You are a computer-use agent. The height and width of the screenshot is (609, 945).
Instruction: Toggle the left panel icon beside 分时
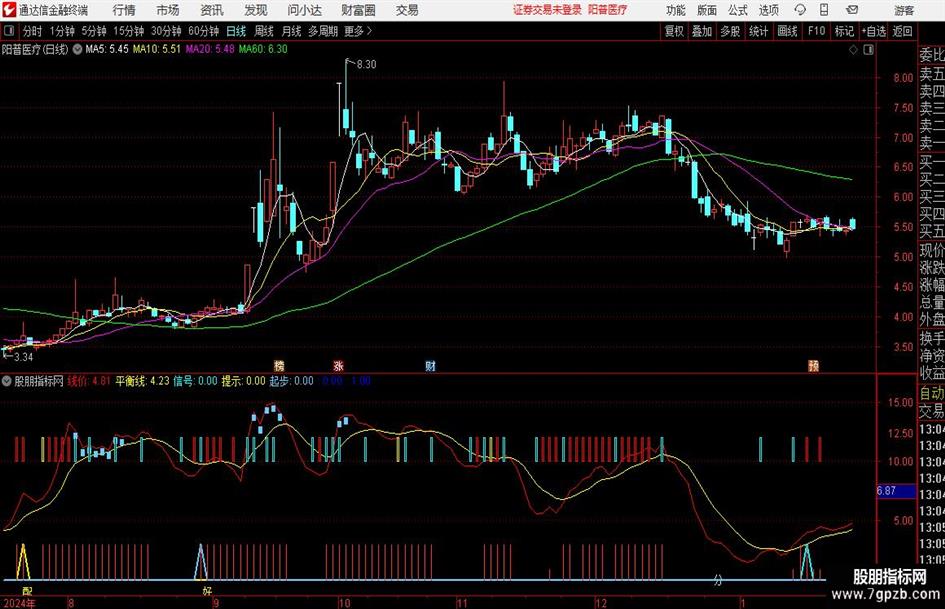9,31
